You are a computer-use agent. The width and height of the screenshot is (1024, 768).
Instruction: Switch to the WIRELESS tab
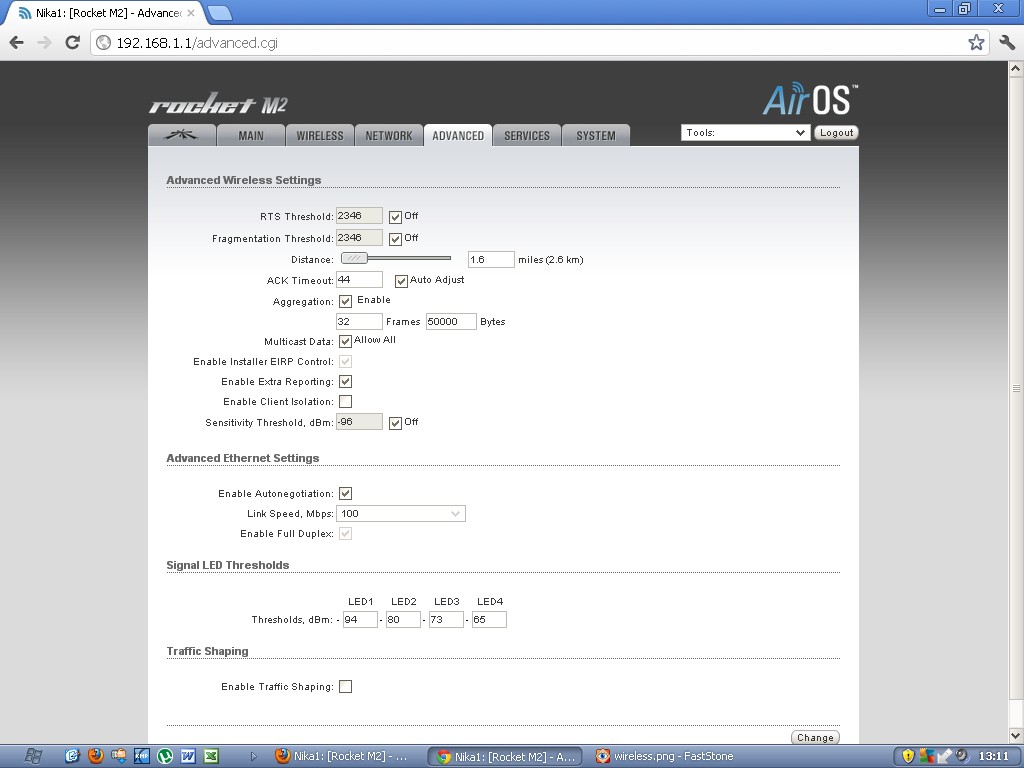[320, 135]
